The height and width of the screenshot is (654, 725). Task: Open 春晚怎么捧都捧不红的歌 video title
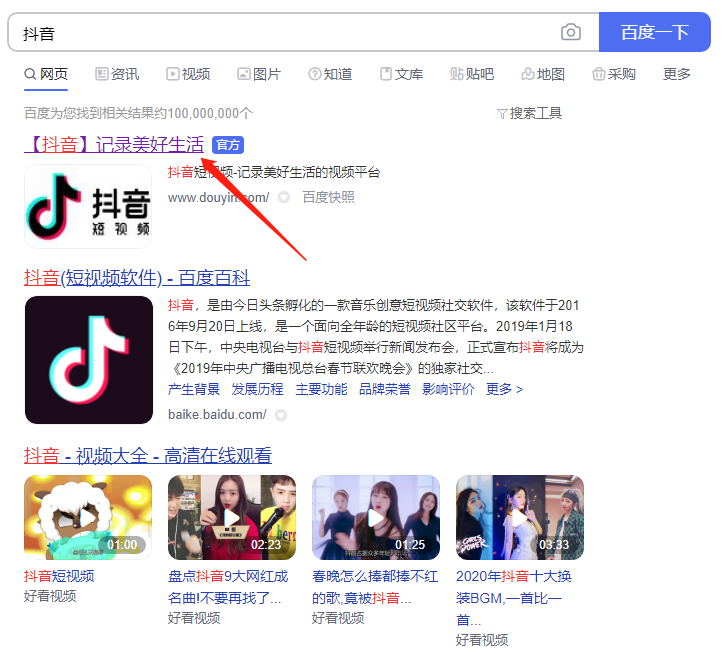click(375, 587)
